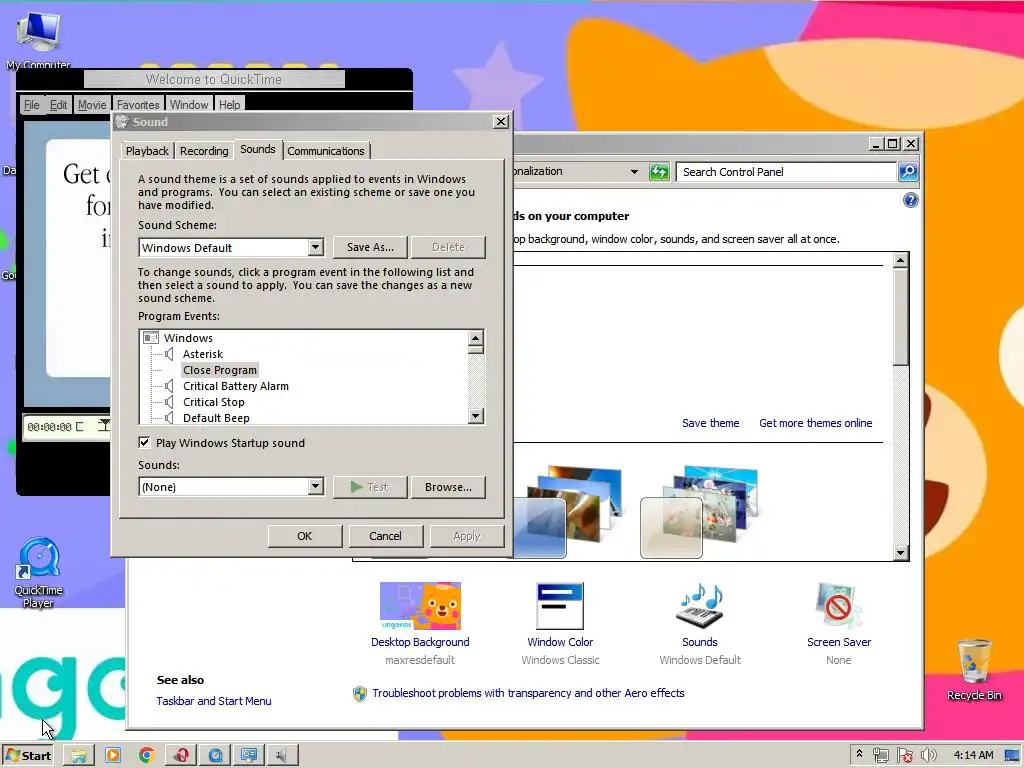Screen dimensions: 1024x768
Task: Open Google Chrome from the taskbar
Action: click(x=147, y=756)
